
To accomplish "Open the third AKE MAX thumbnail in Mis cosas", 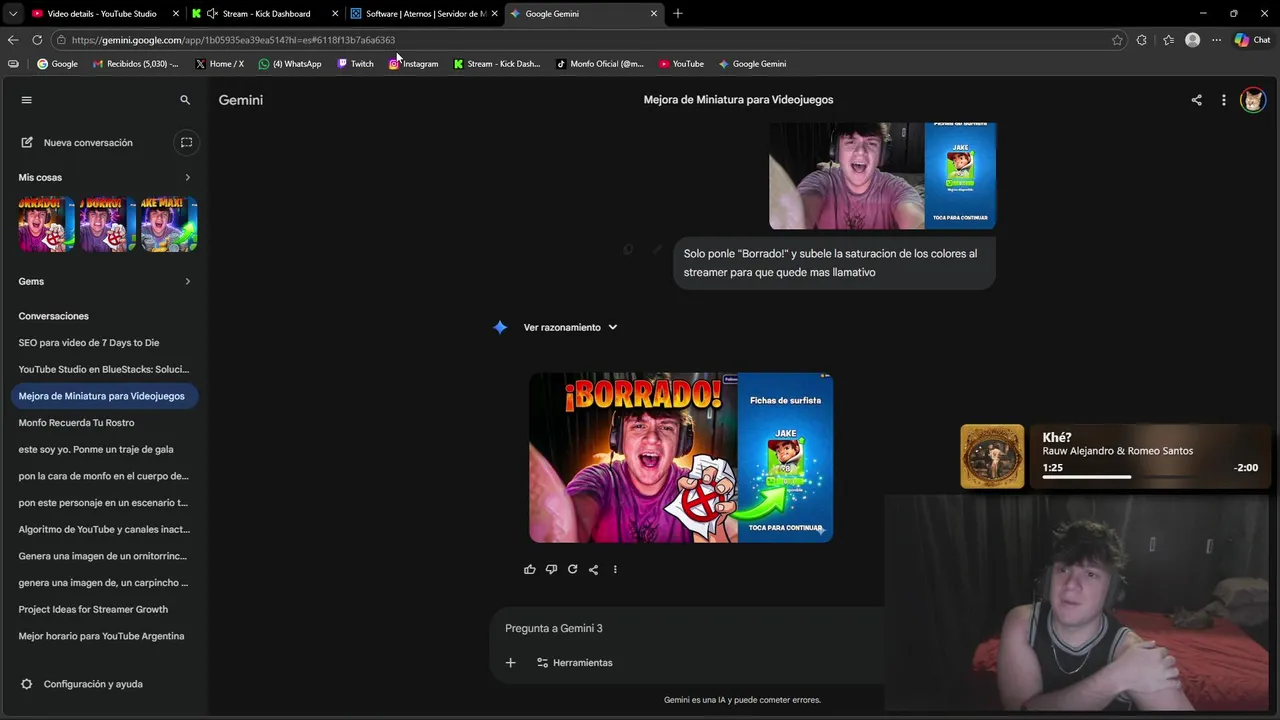I will point(169,224).
